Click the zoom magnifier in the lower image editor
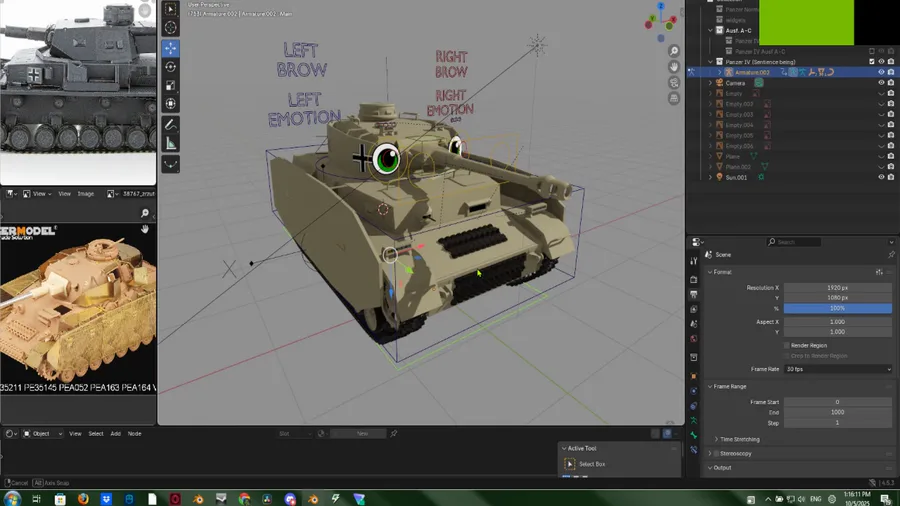Screen dimensions: 900x506 [145, 213]
